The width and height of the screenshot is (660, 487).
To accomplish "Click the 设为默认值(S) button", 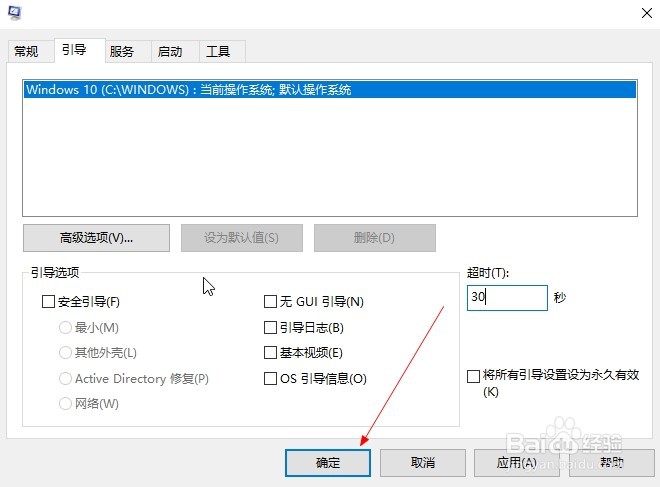I will click(242, 238).
